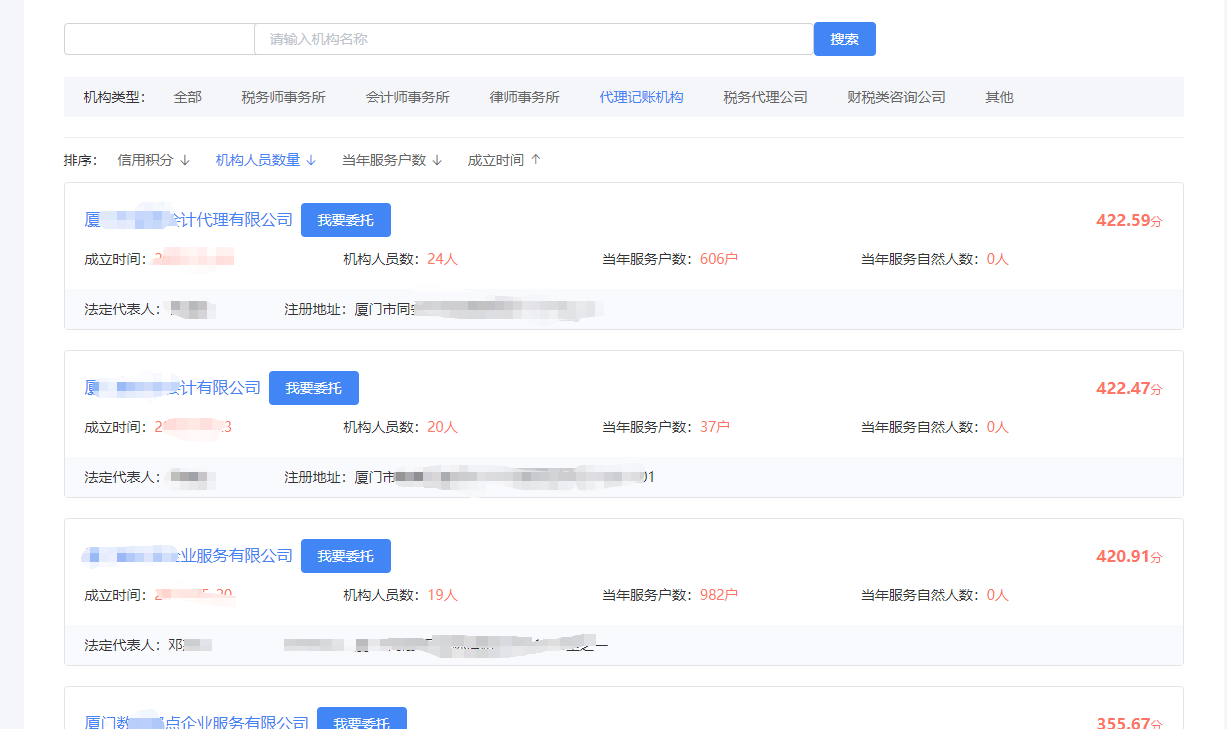Click 我要委托 for the 420.91分 company
1227x729 pixels.
point(345,556)
